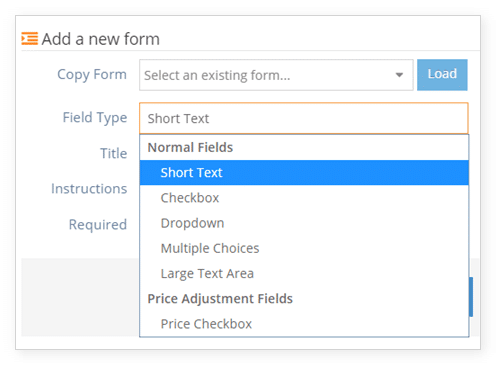Select Short Text option

pos(304,173)
